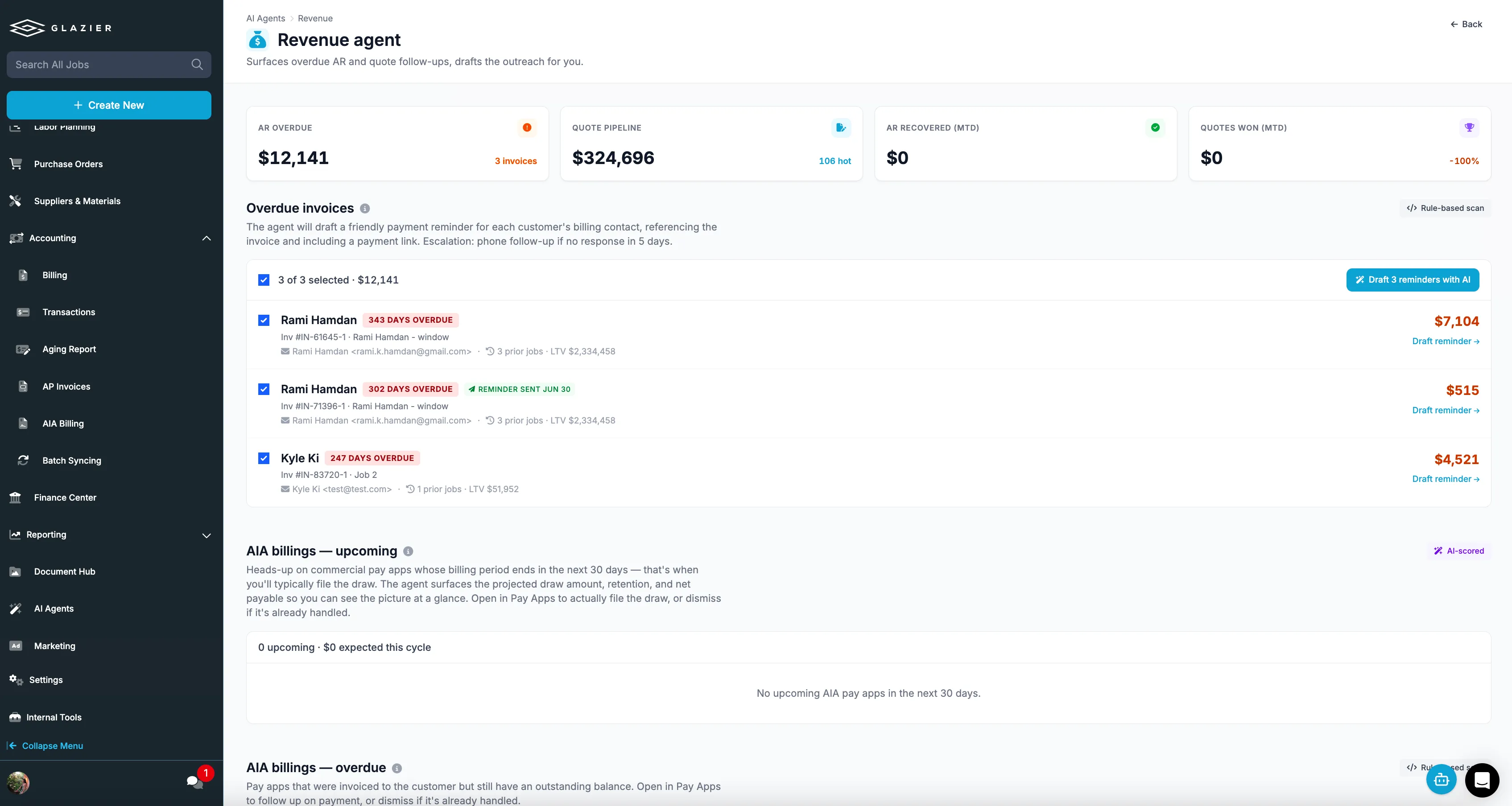Click the user avatar thumbnail
1512x806 pixels.
coord(18,782)
